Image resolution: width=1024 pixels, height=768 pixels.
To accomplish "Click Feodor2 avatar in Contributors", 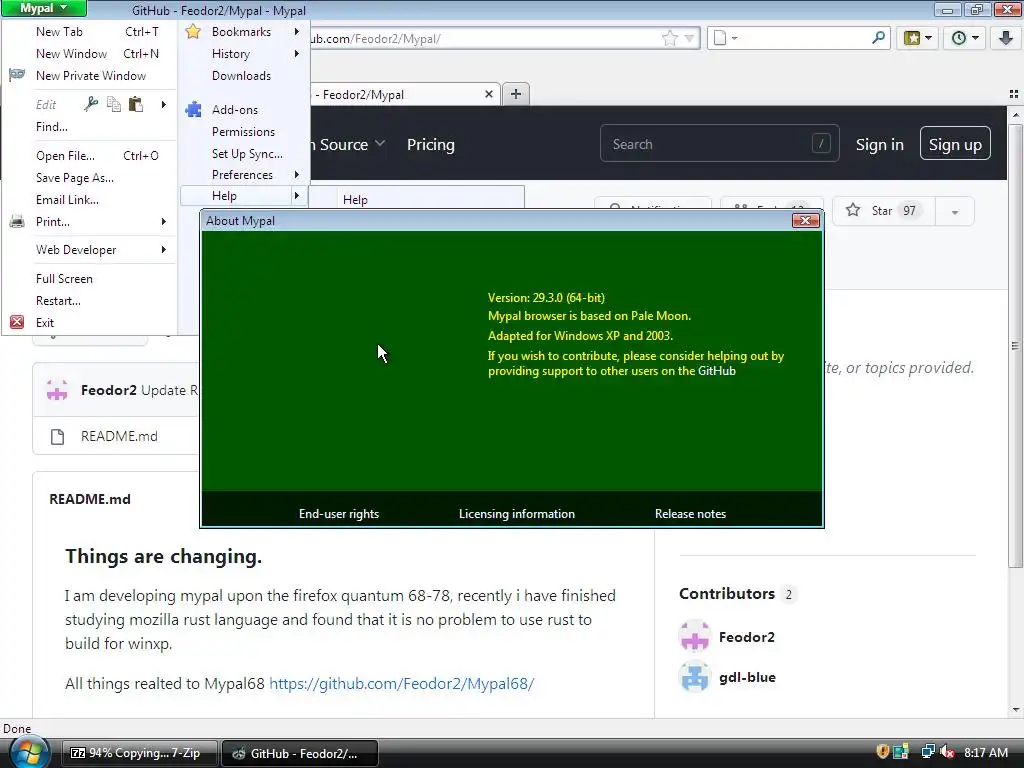I will click(x=695, y=637).
